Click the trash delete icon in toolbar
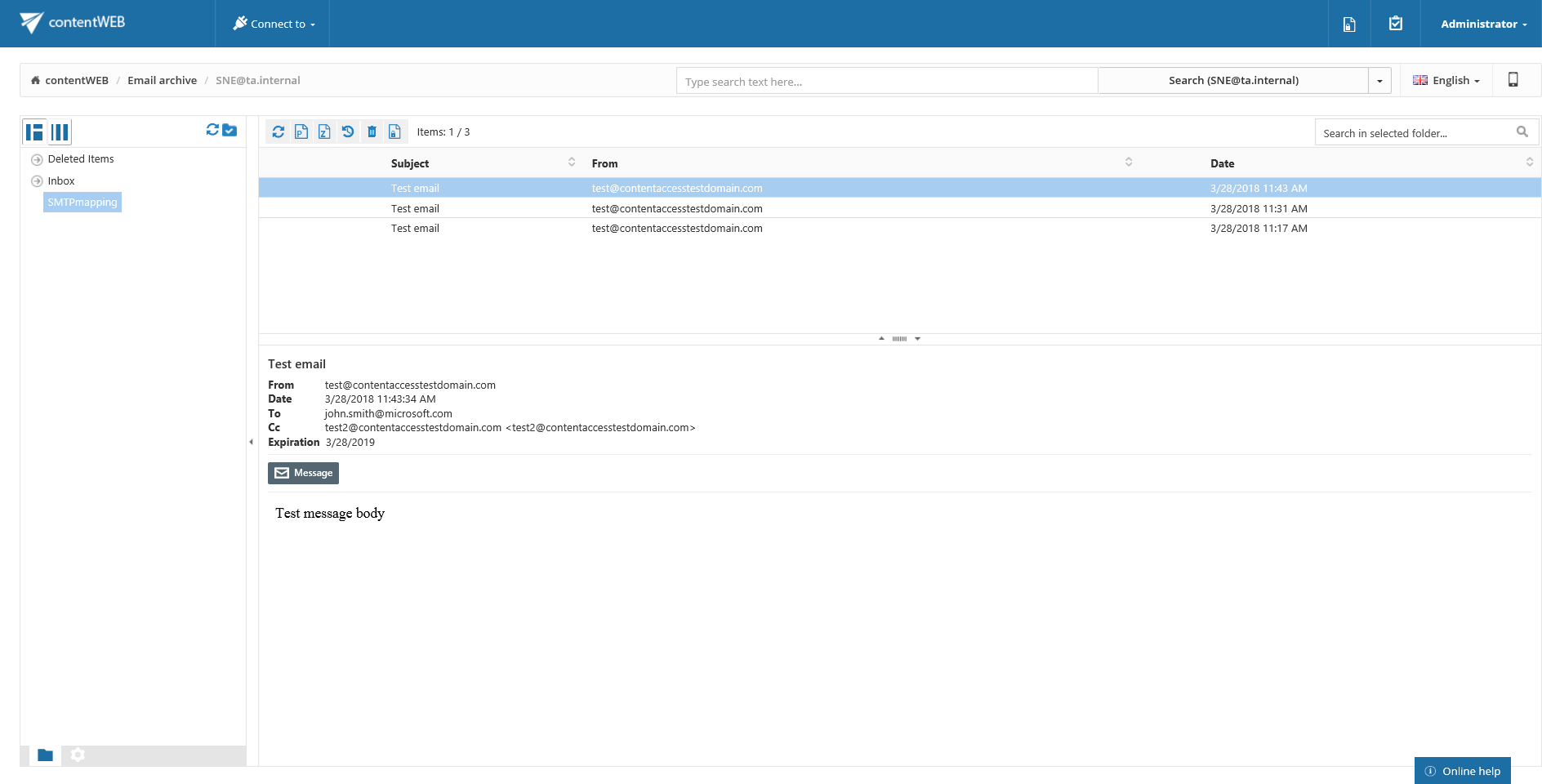The height and width of the screenshot is (784, 1542). tap(372, 131)
